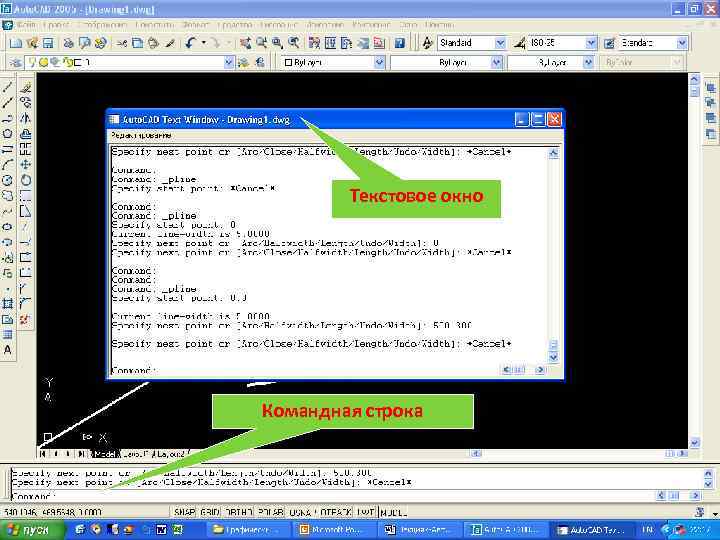Screen dimensions: 720x540
Task: Select the Erase modify tool
Action: 25,87
